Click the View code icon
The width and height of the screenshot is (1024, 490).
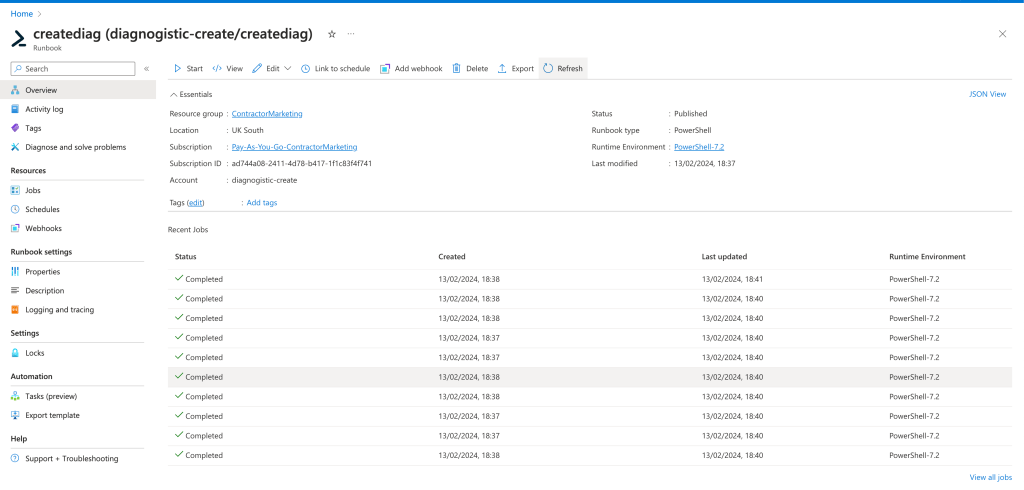217,69
